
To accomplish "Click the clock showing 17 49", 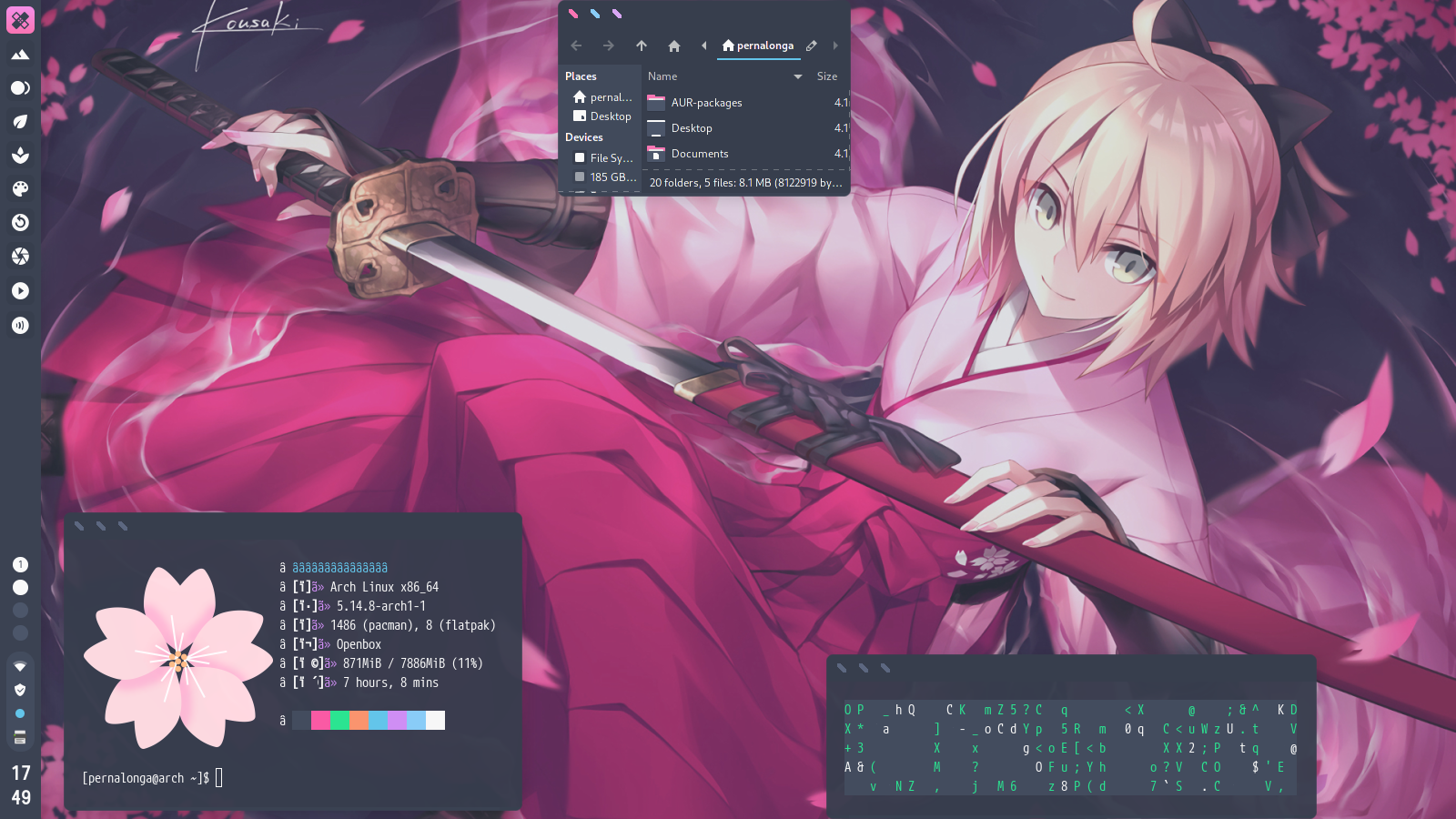I will click(x=21, y=785).
